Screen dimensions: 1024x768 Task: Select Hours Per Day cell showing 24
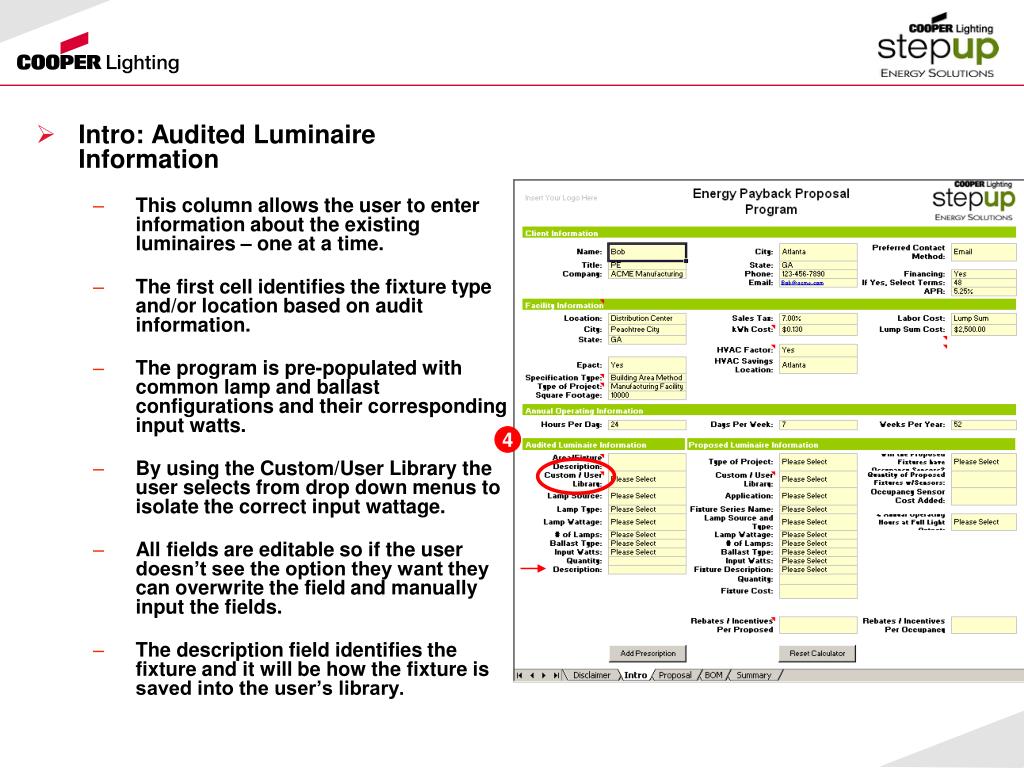tap(647, 424)
